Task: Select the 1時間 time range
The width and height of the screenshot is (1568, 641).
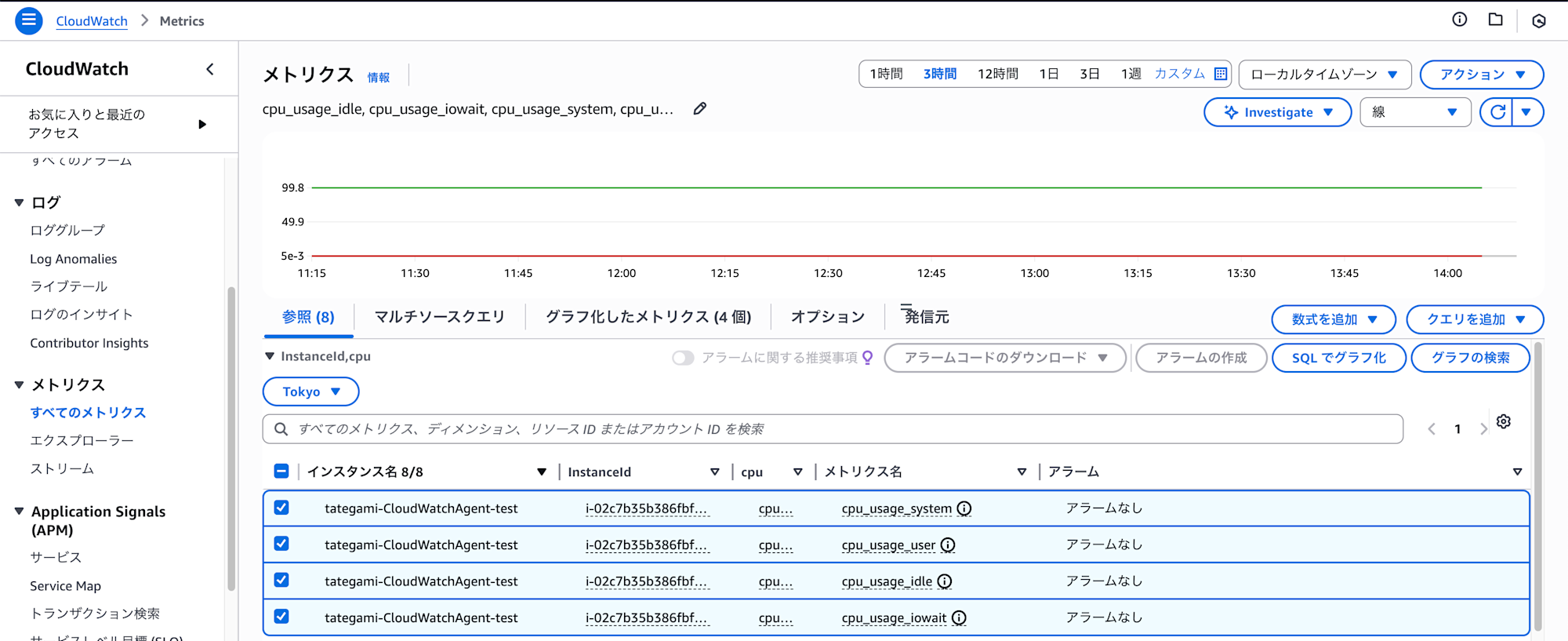Action: [x=886, y=74]
